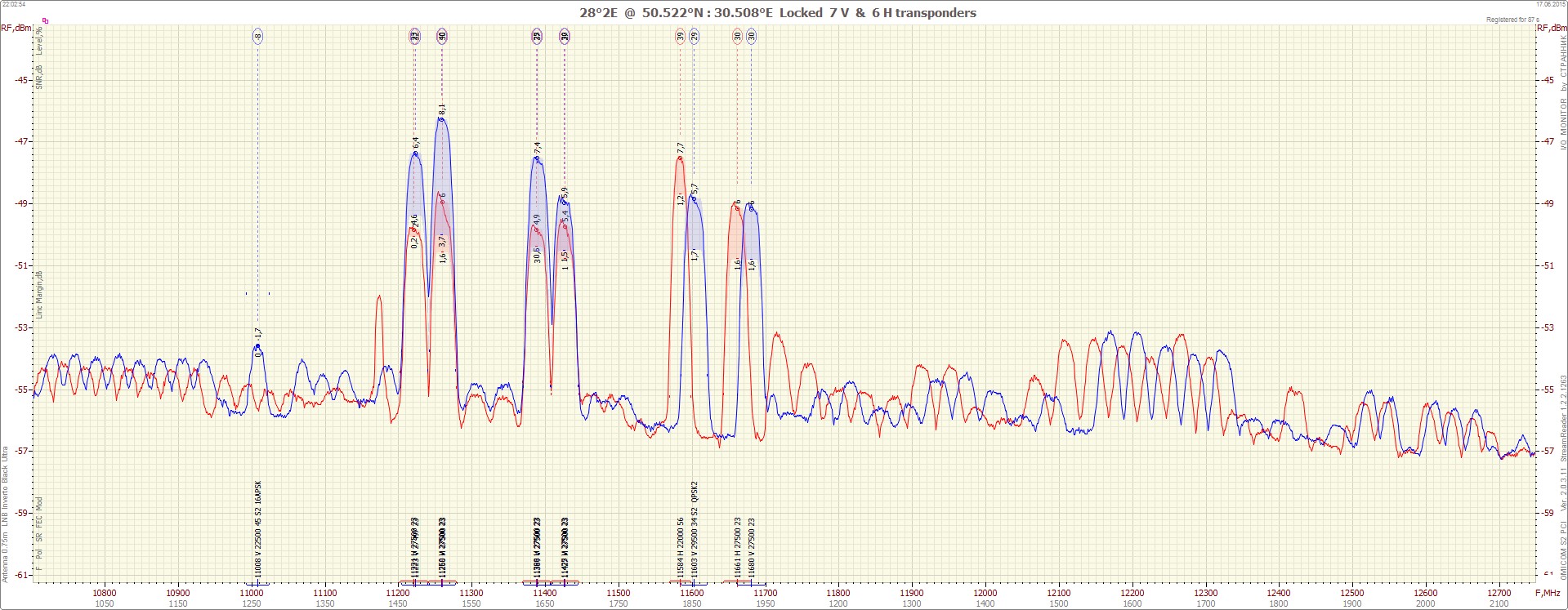This screenshot has width=1568, height=610.
Task: Select the -8 marker oval above 11008 MHz
Action: (257, 36)
